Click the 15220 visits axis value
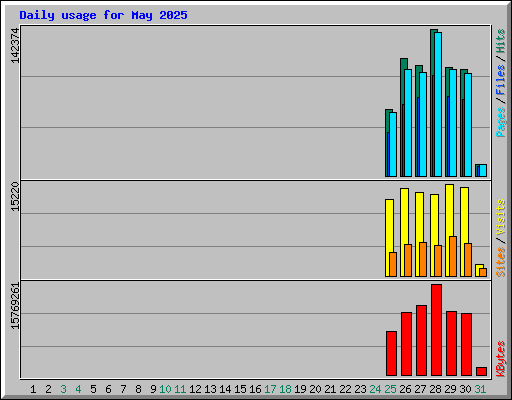This screenshot has height=400, width=512. (x=15, y=197)
